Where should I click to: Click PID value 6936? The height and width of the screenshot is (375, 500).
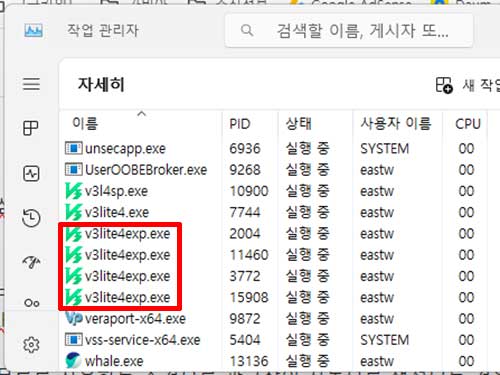245,149
